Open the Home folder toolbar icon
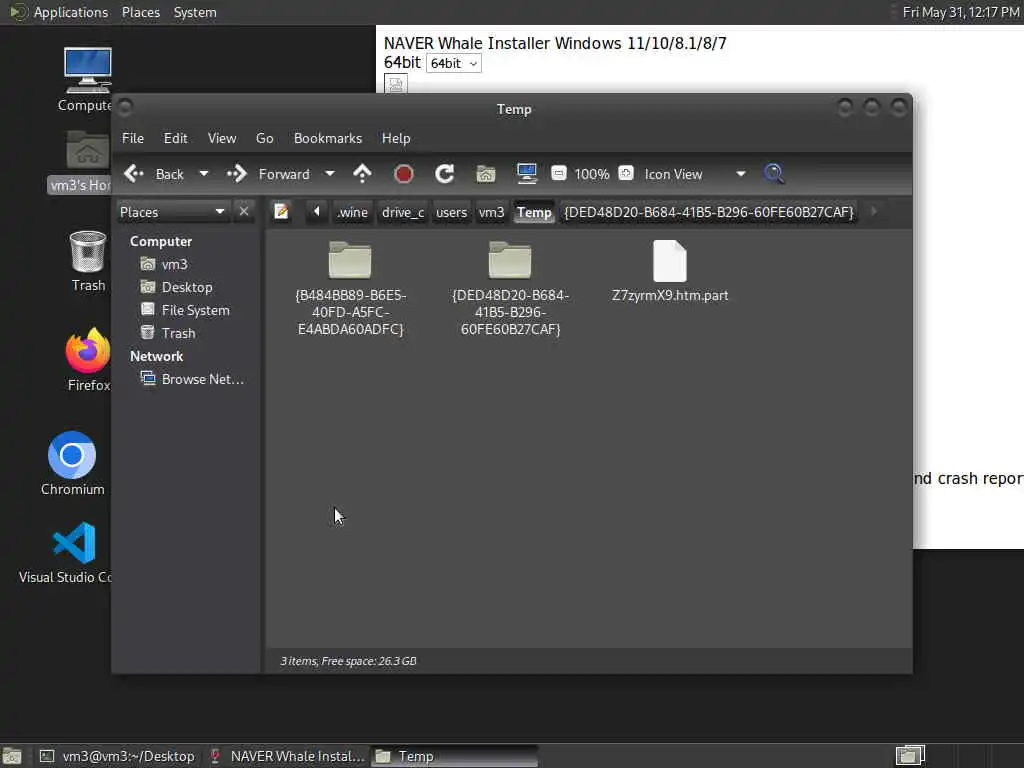The height and width of the screenshot is (768, 1024). 486,174
